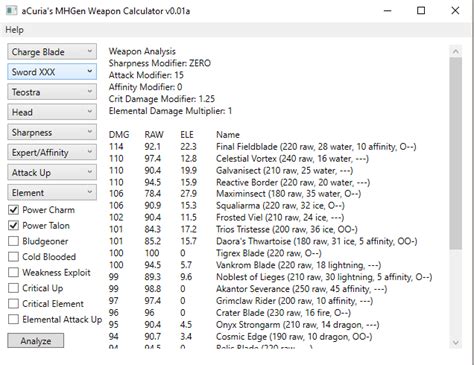Screen dimensions: 474x365
Task: Open the Teostra monster dropdown
Action: tap(52, 92)
